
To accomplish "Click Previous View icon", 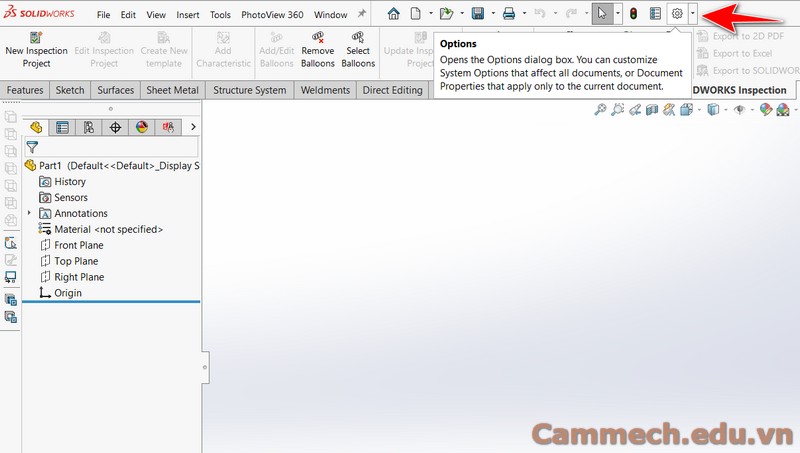I will pyautogui.click(x=635, y=109).
